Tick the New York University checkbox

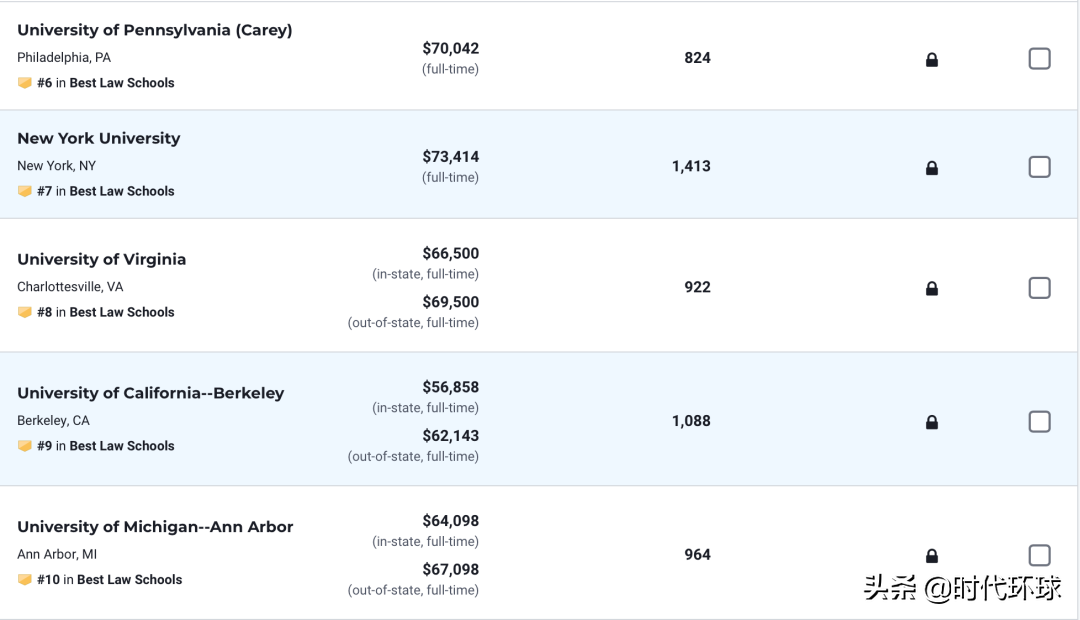click(1040, 167)
